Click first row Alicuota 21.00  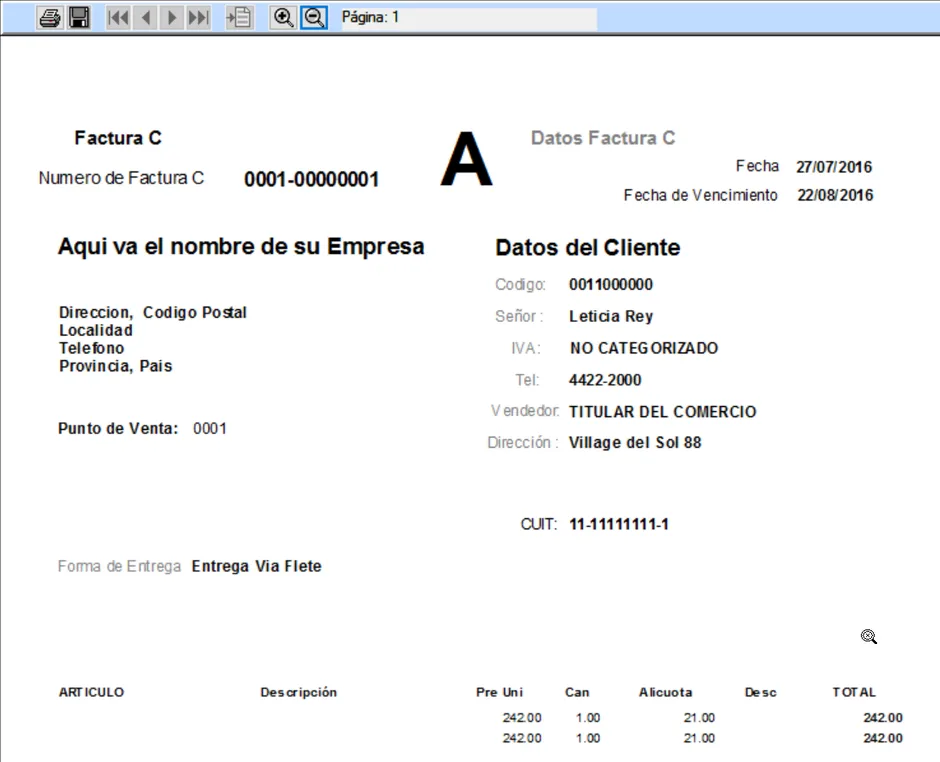coord(699,718)
